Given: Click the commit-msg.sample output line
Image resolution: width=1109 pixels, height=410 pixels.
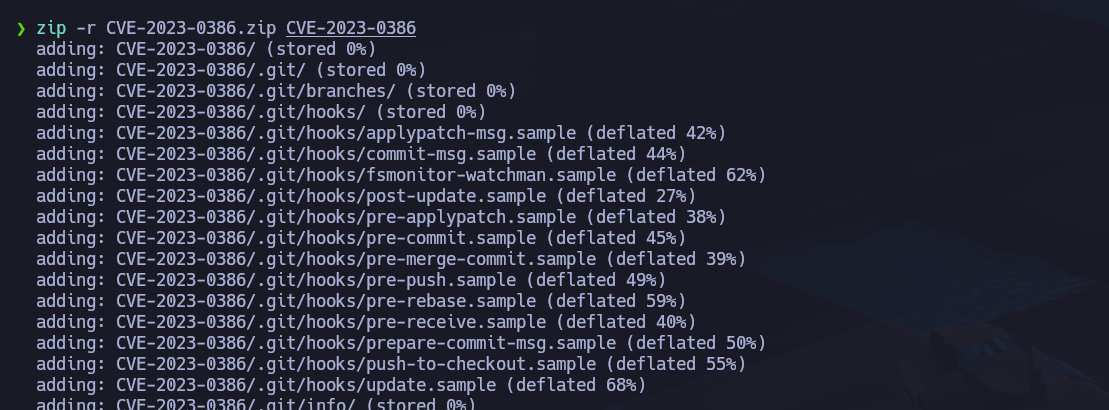Looking at the screenshot, I should [x=360, y=154].
